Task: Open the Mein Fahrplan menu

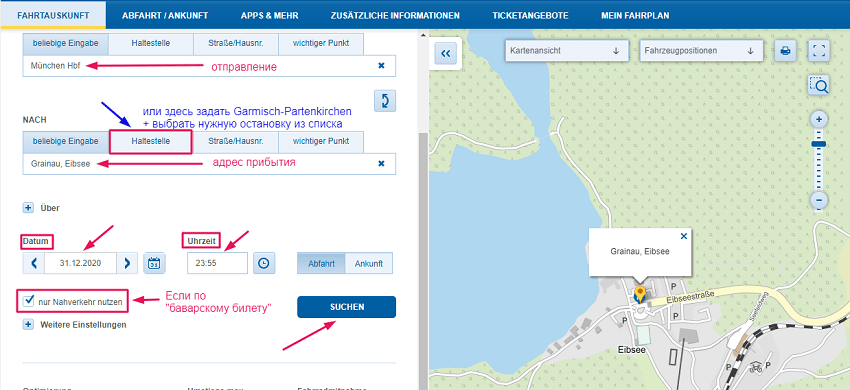Action: point(635,15)
